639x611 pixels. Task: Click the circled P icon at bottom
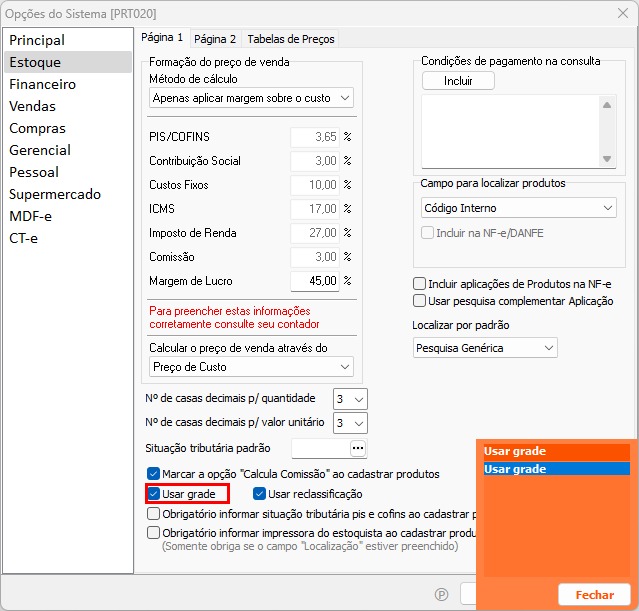[442, 594]
